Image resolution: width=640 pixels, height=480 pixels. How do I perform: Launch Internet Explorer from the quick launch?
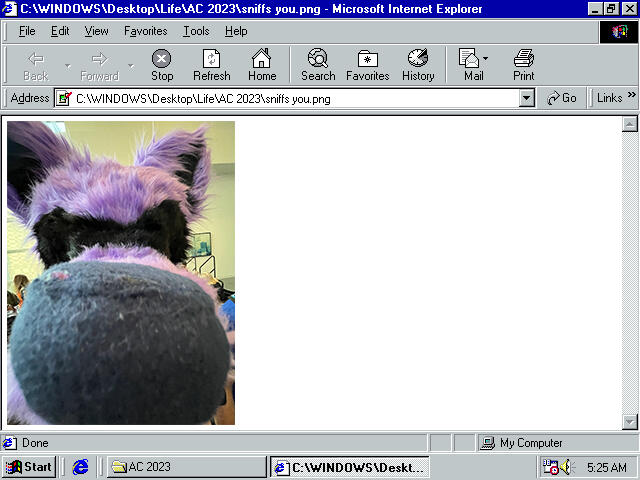click(81, 467)
